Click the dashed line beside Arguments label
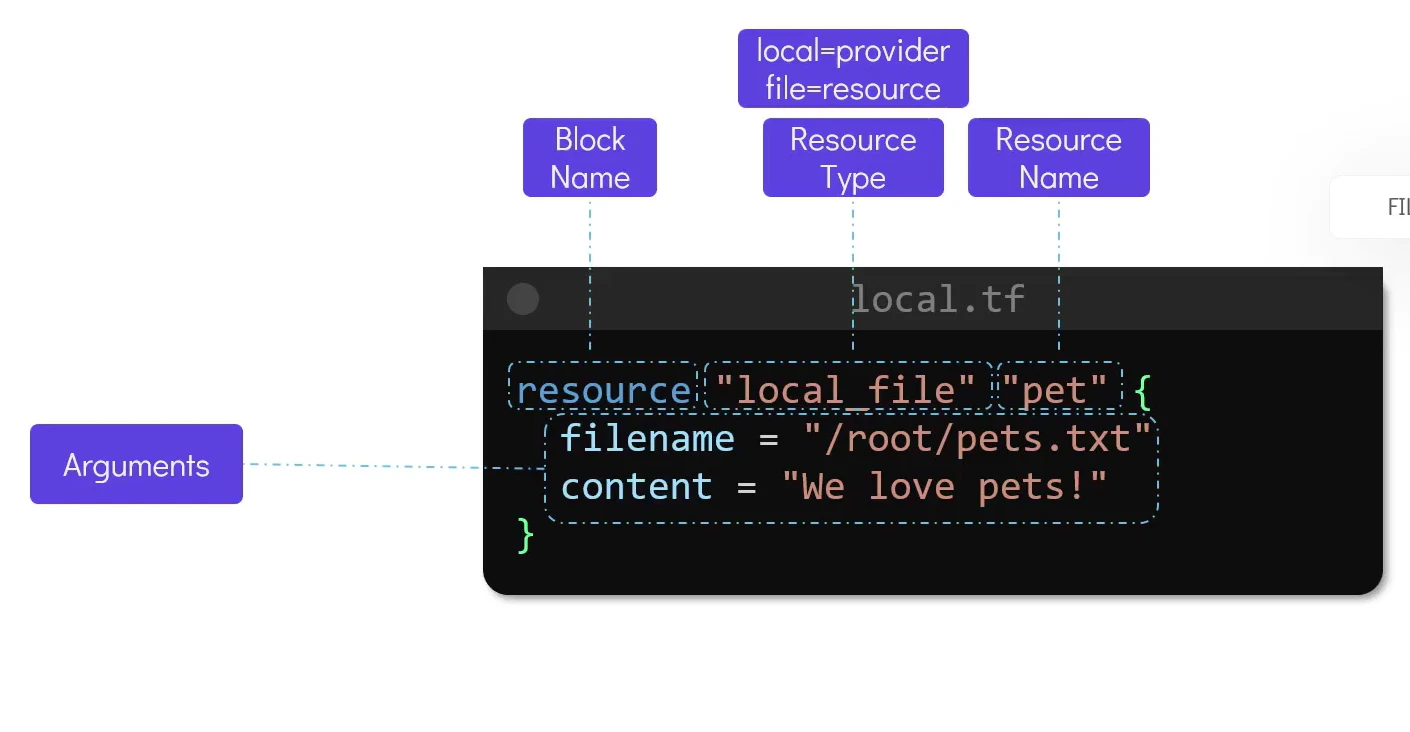 [390, 466]
